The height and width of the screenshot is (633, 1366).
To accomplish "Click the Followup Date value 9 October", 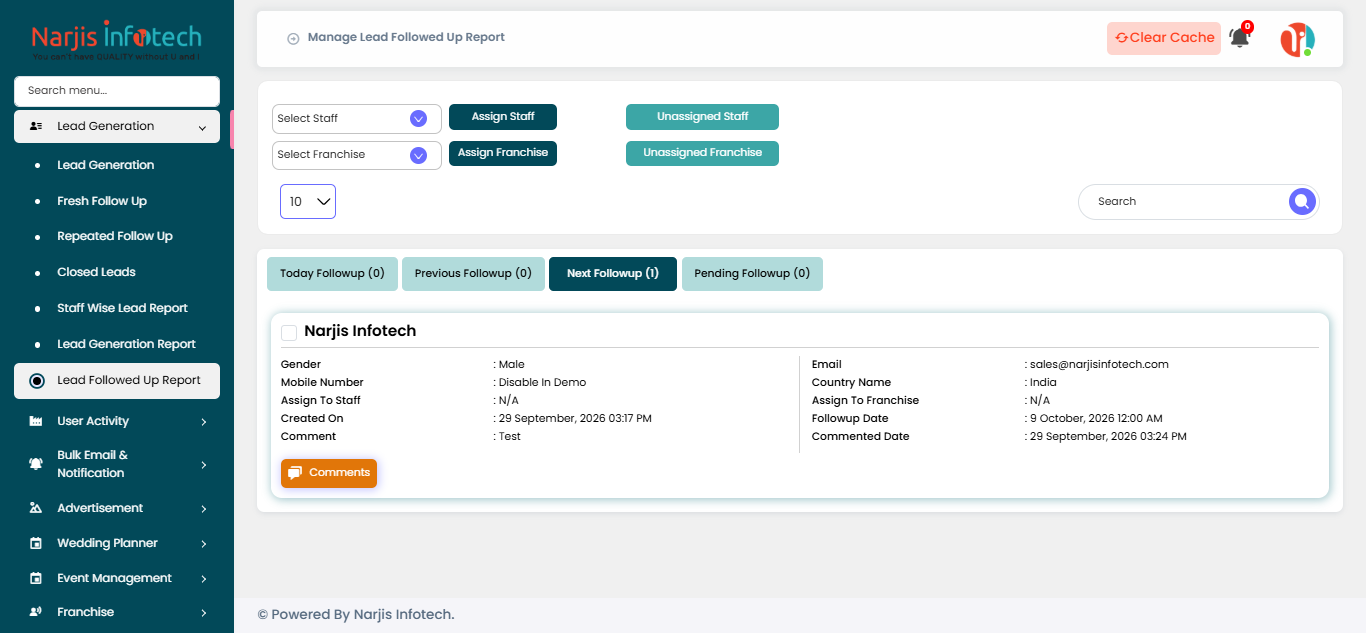I will [1096, 419].
